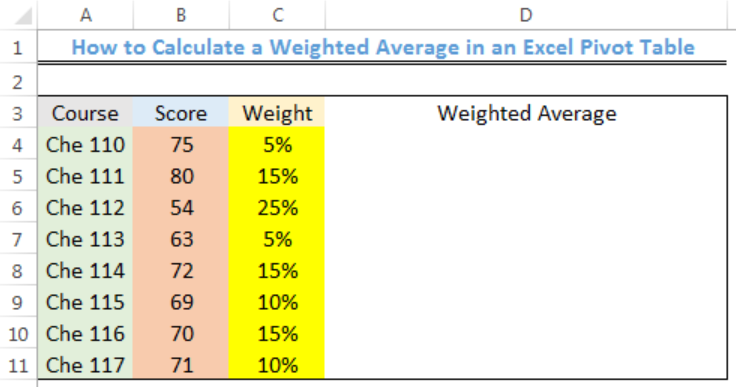Click the blue title cell about Weighted Average
Viewport: 736px width, 387px height.
(383, 47)
